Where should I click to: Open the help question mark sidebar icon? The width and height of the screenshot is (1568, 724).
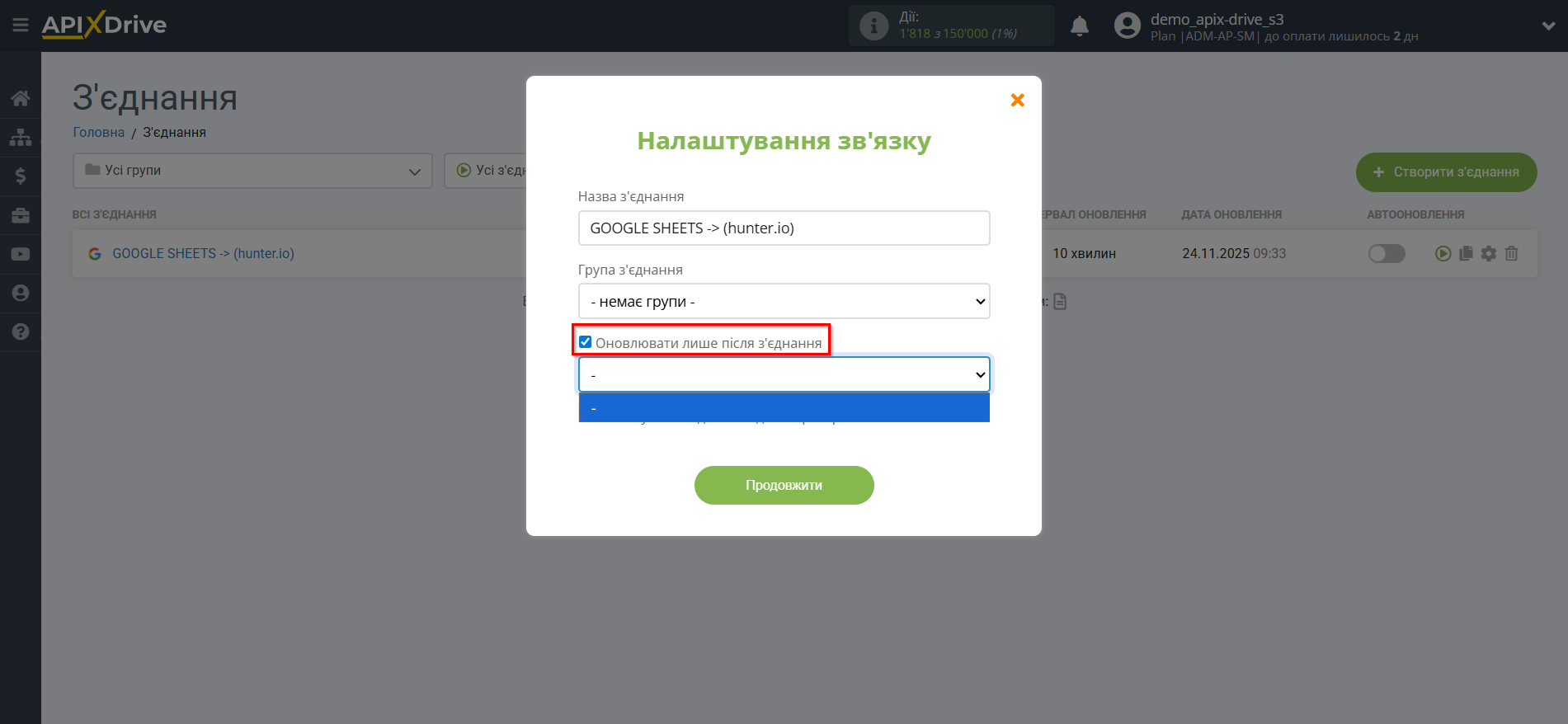point(21,331)
